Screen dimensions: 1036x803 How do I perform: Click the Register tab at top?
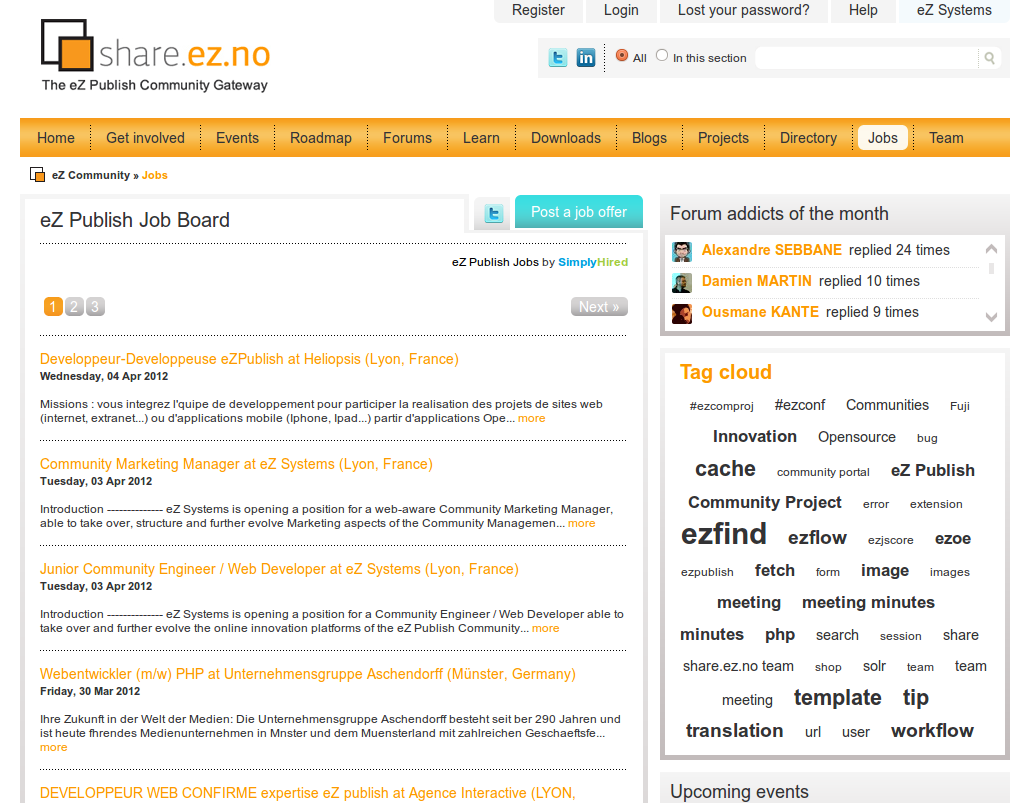click(538, 11)
